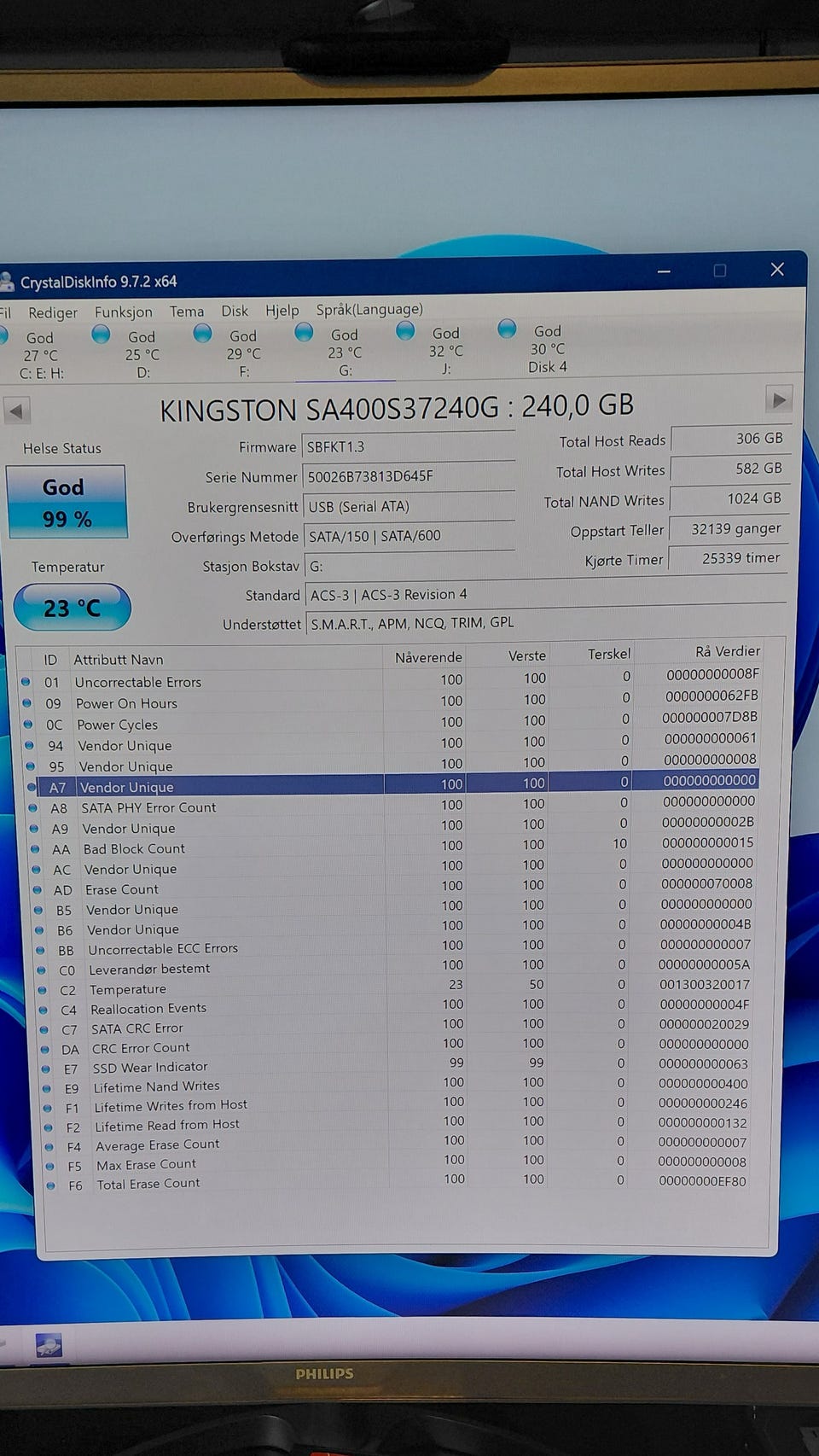This screenshot has height=1456, width=819.
Task: Click the status dot for SSD Wear Indicator
Action: (46, 1069)
